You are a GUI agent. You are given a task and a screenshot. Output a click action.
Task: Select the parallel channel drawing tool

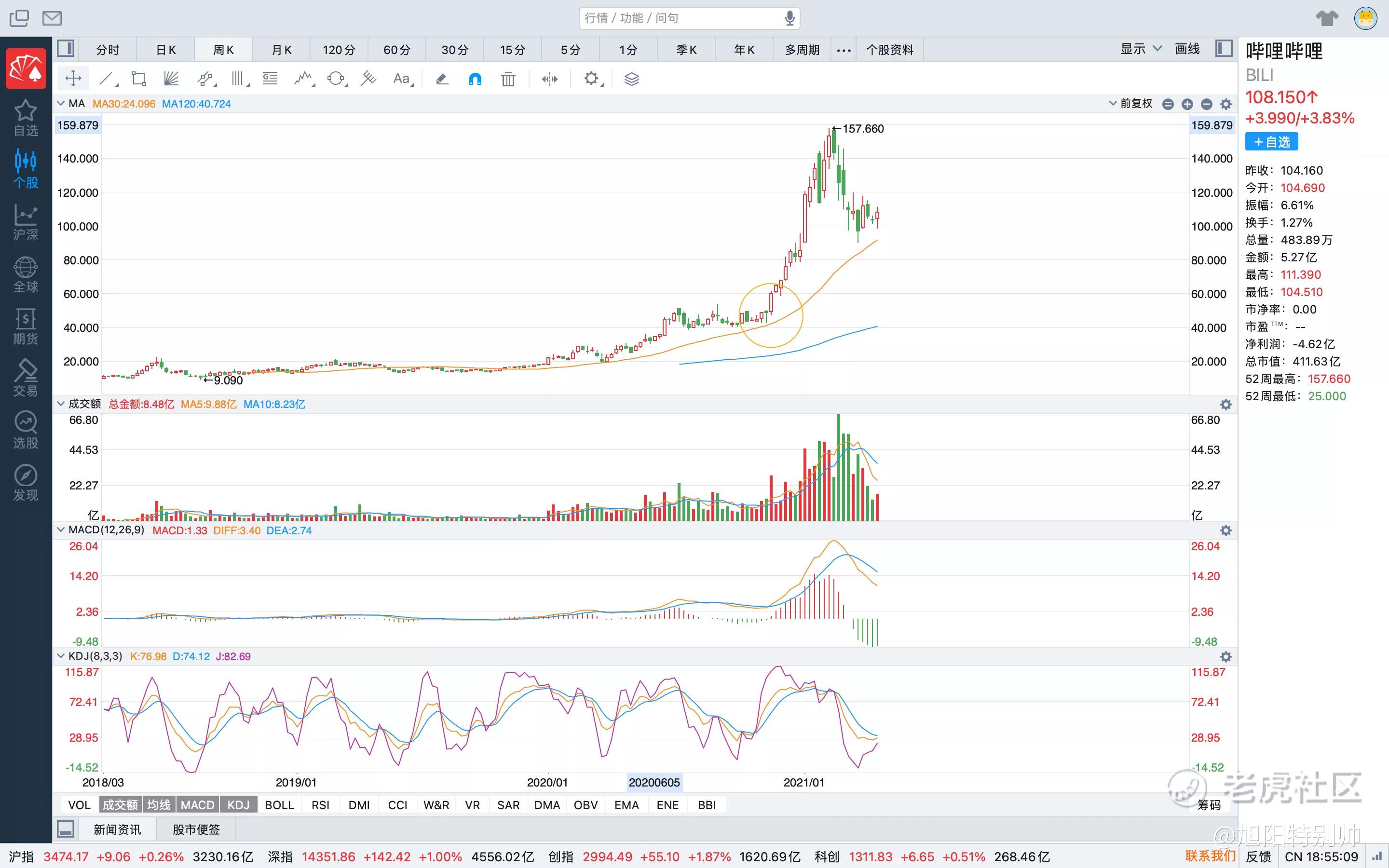[206, 79]
